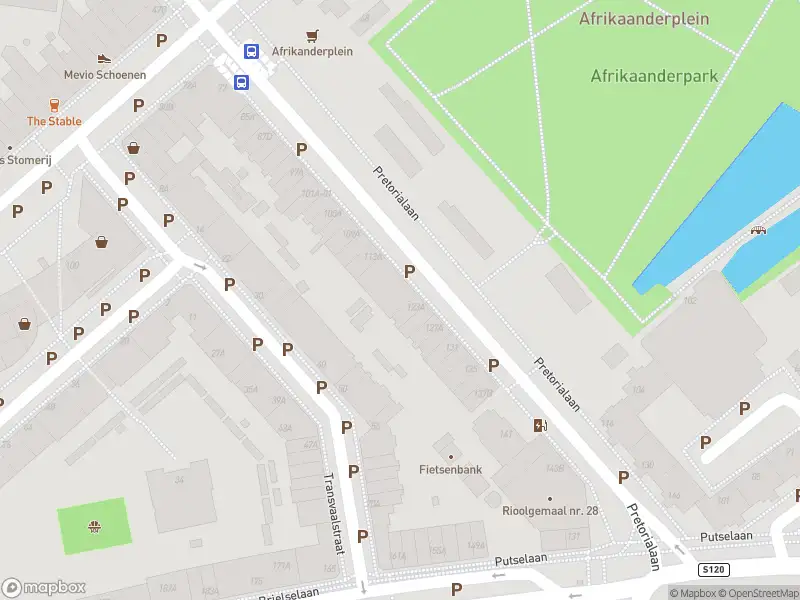Image resolution: width=800 pixels, height=600 pixels.
Task: Click the S120 road shield badge
Action: [x=713, y=569]
